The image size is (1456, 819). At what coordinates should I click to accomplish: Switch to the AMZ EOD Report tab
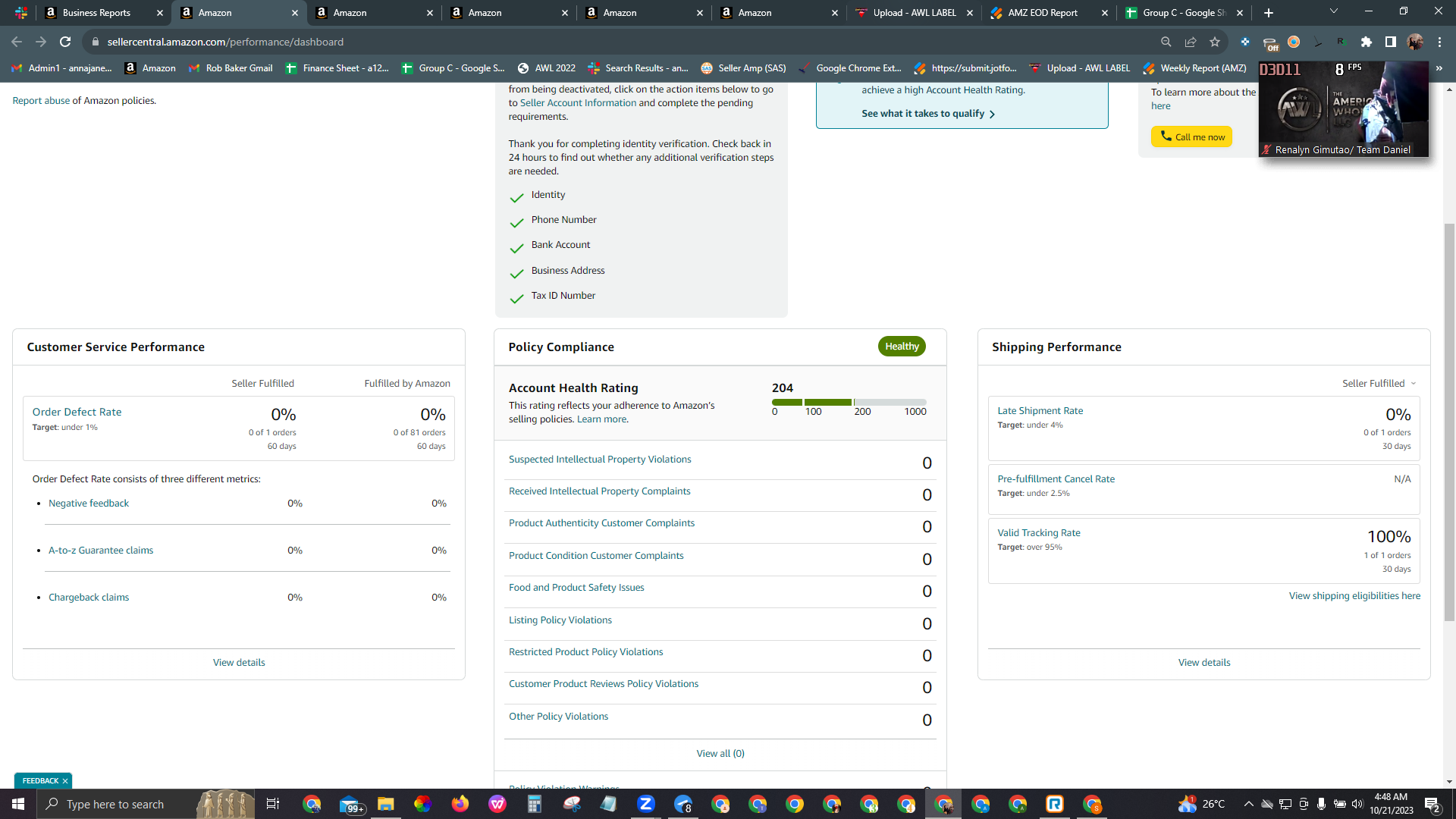click(1049, 13)
